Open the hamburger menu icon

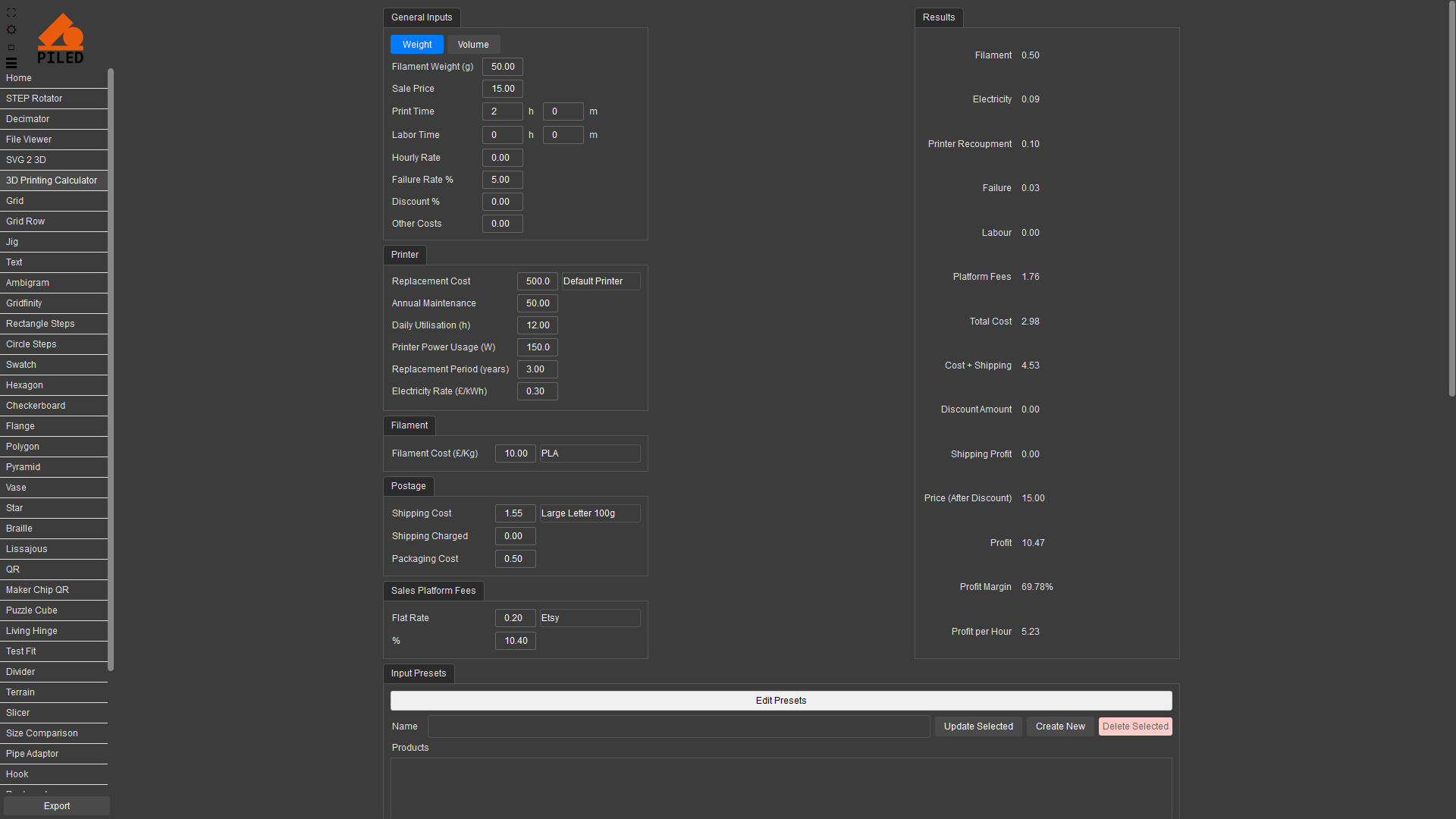pyautogui.click(x=11, y=63)
